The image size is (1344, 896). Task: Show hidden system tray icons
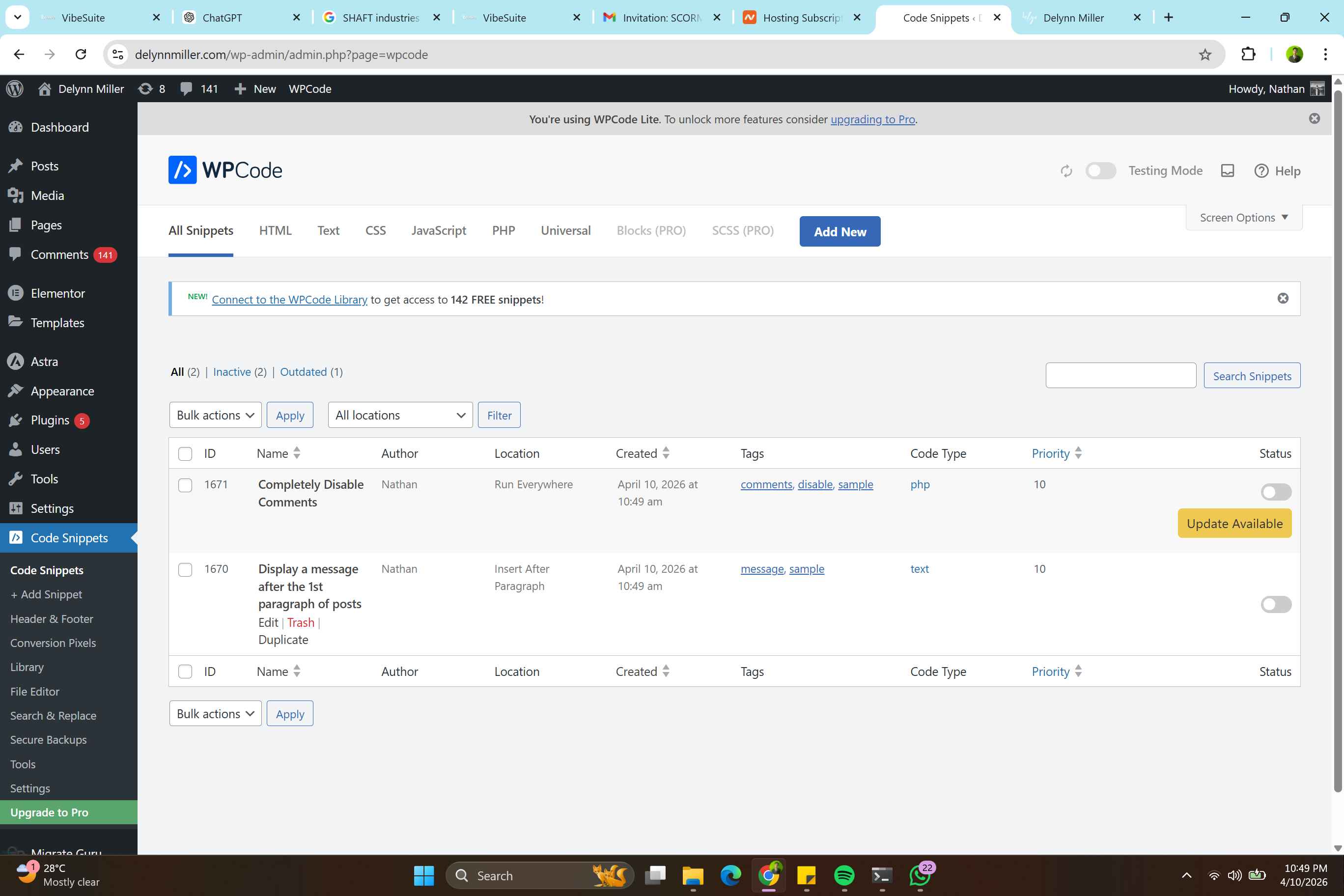[1186, 875]
